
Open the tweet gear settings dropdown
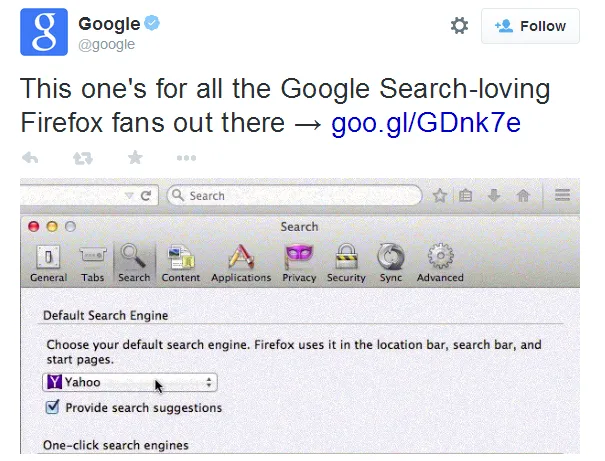[459, 26]
